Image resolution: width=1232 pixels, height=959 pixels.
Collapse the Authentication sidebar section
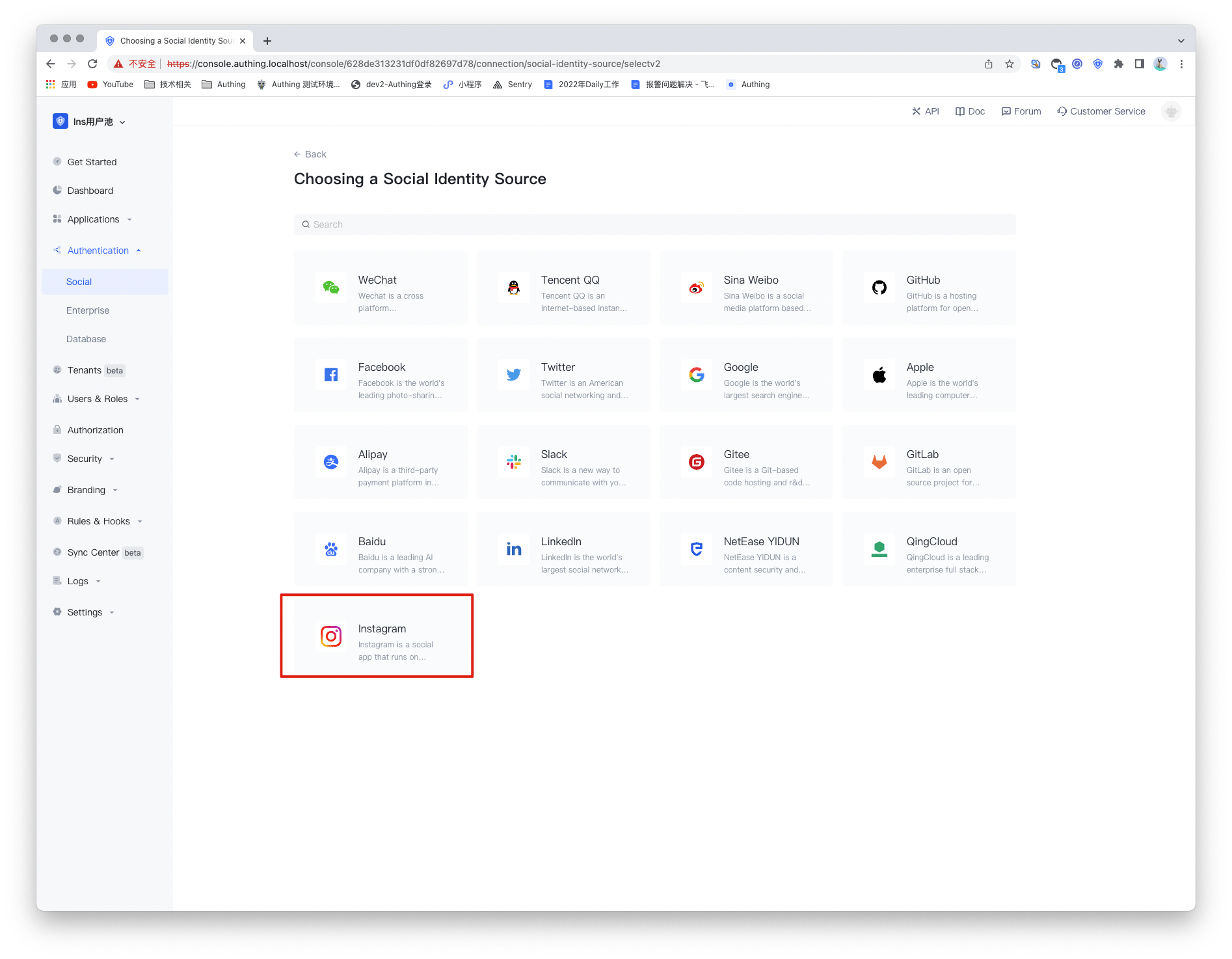point(98,250)
